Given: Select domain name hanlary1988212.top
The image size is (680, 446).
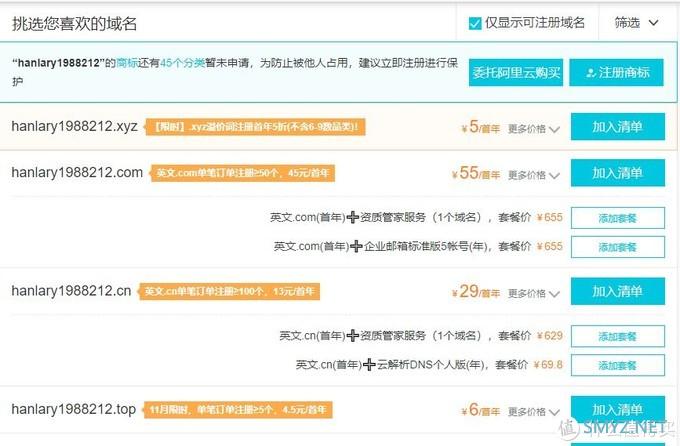Looking at the screenshot, I should coord(73,409).
